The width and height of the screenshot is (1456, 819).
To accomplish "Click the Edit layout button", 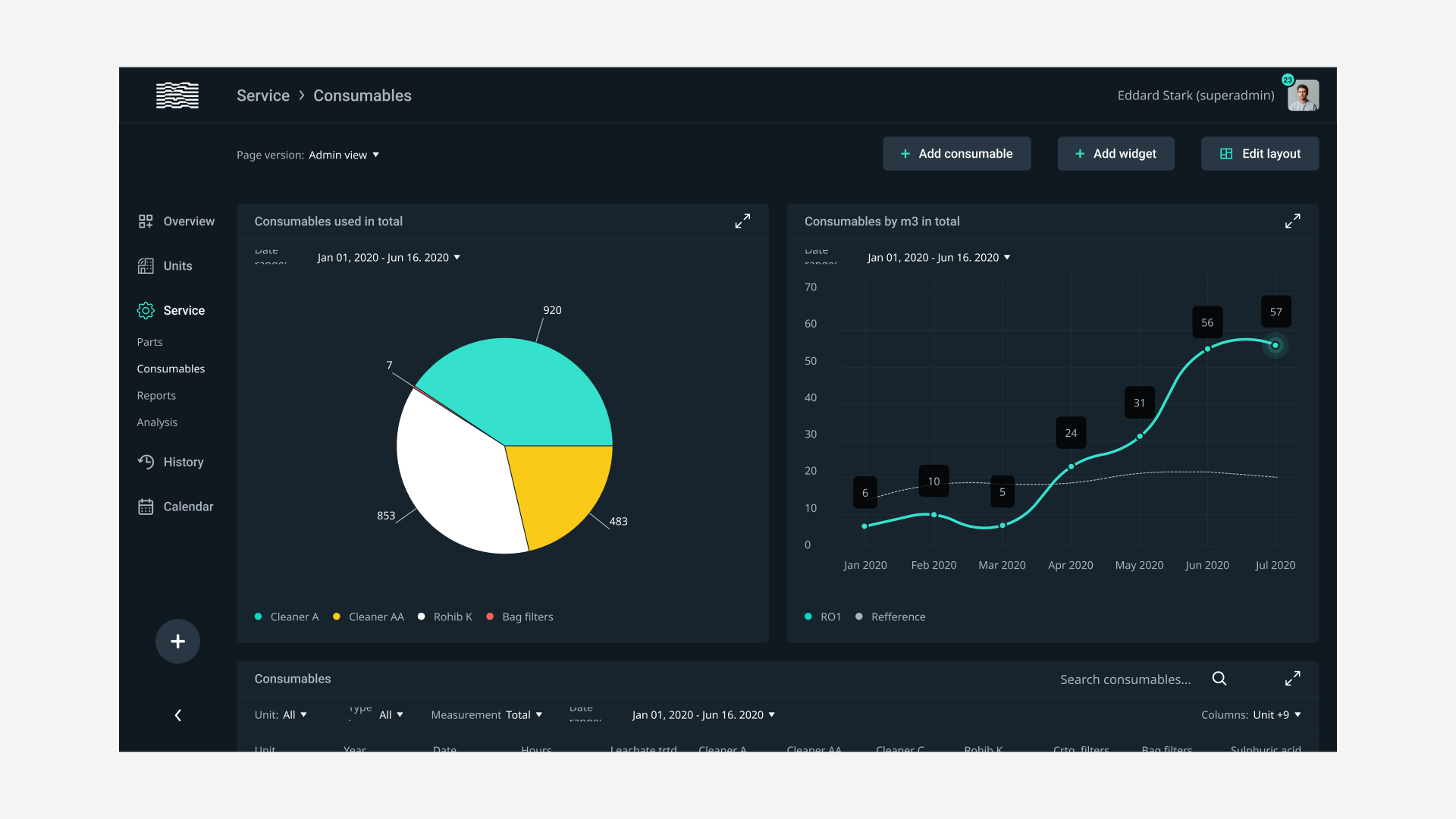I will (x=1259, y=153).
